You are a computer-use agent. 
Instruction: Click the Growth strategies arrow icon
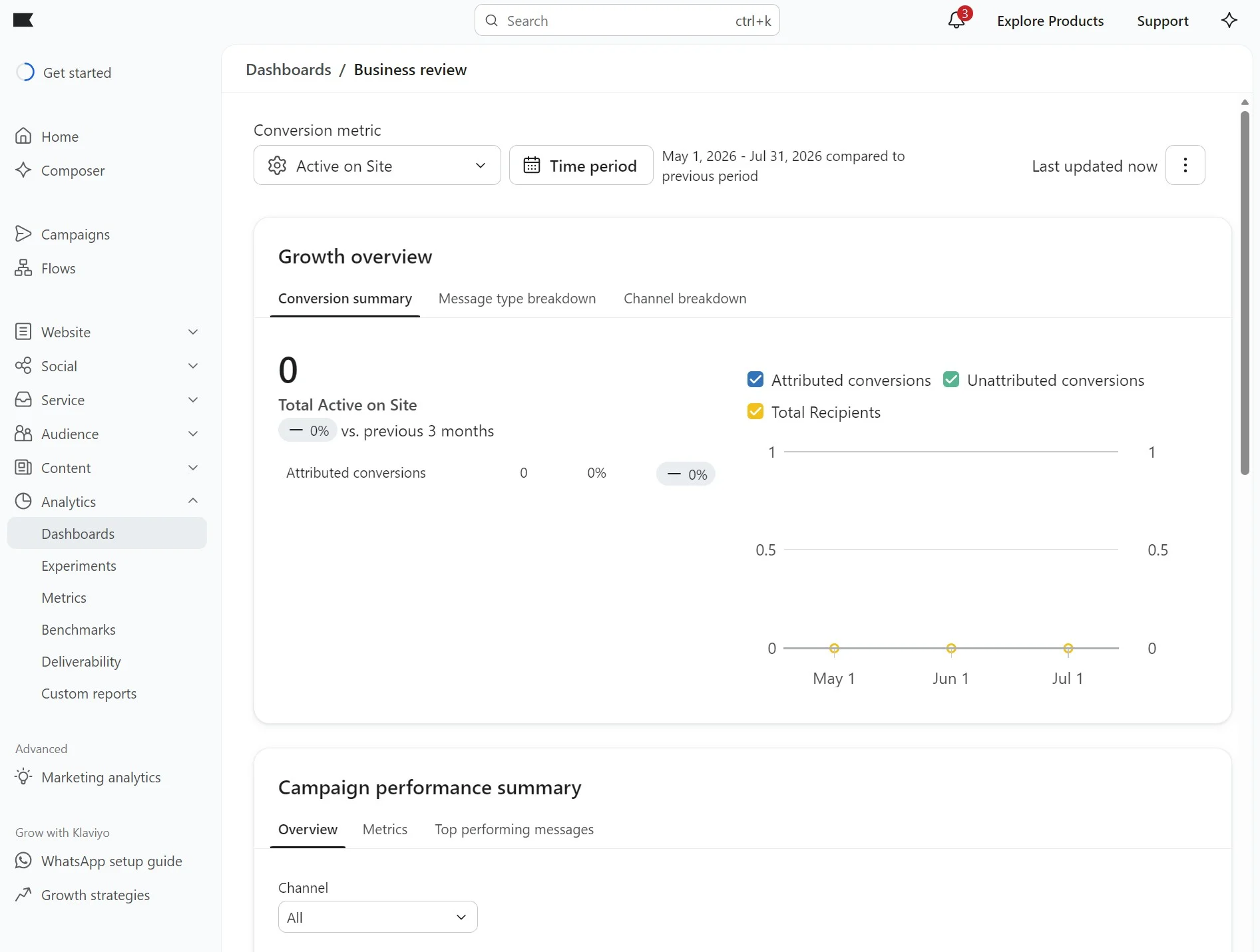click(x=23, y=895)
